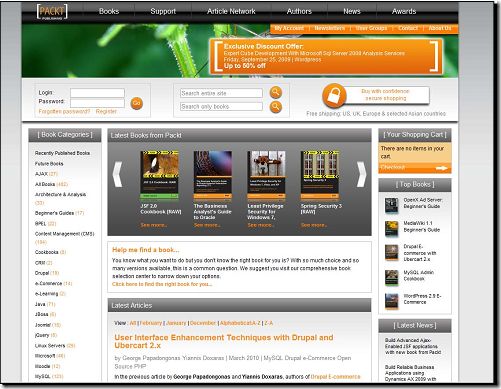Open the Newsletters link
501x389 pixels.
coord(329,28)
